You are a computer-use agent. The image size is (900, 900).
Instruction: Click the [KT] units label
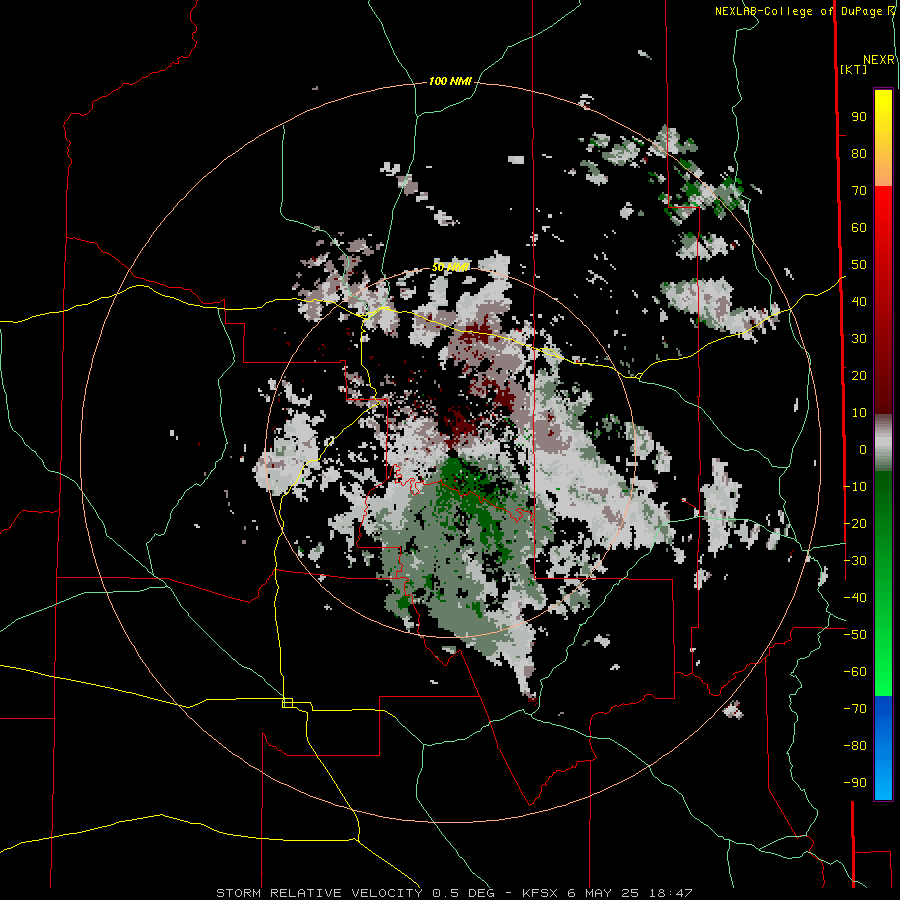coord(853,69)
